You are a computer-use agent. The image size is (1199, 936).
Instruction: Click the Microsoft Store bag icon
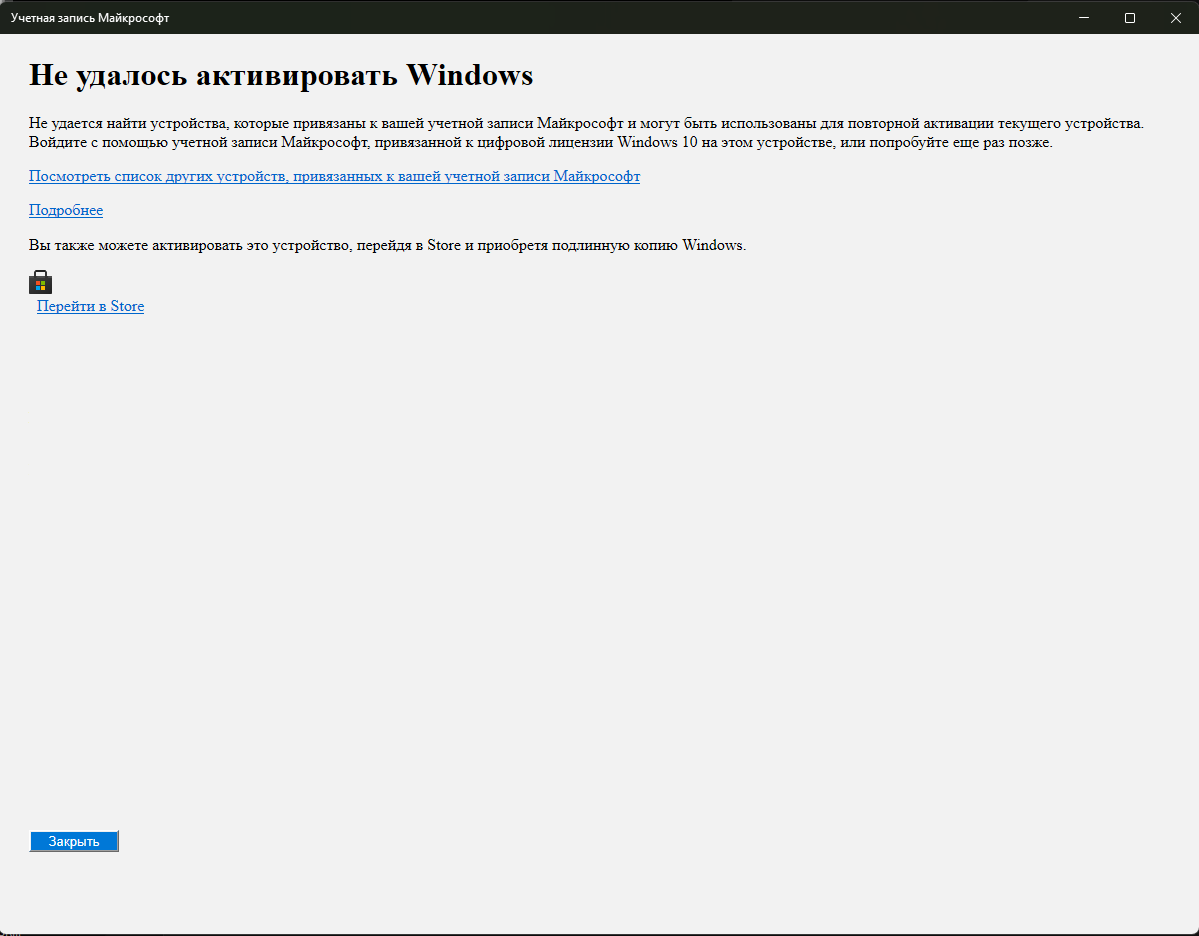41,282
